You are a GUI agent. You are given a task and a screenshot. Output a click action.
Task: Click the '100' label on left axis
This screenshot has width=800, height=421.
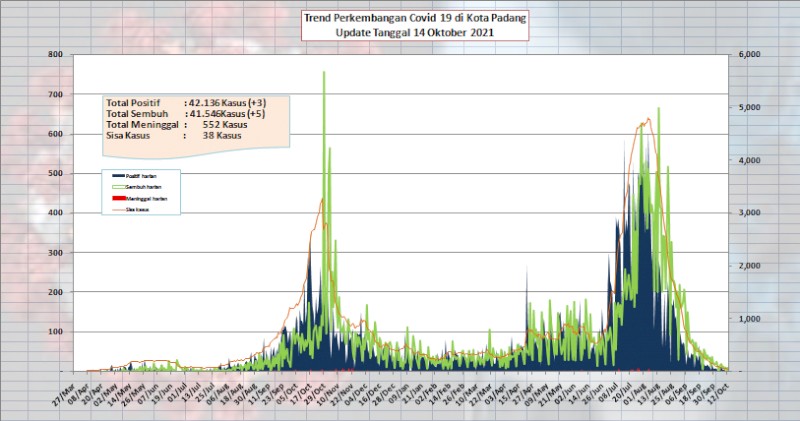point(56,332)
